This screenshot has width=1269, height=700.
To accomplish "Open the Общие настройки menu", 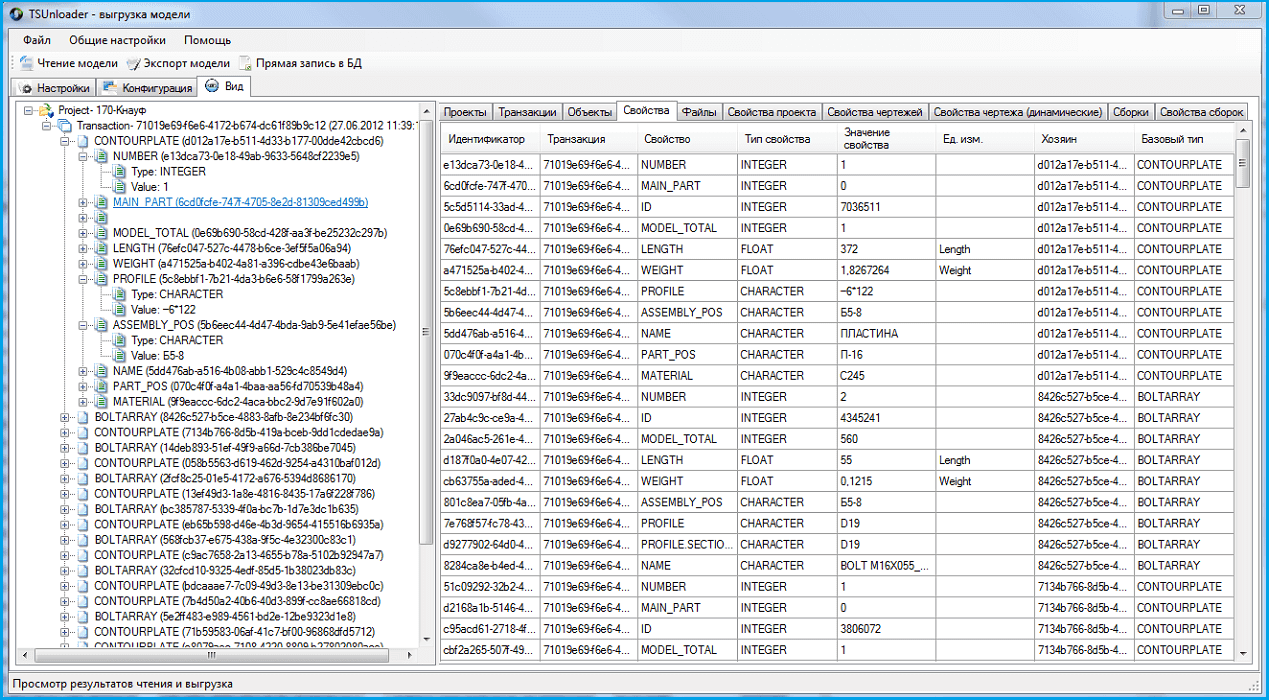I will pyautogui.click(x=117, y=41).
